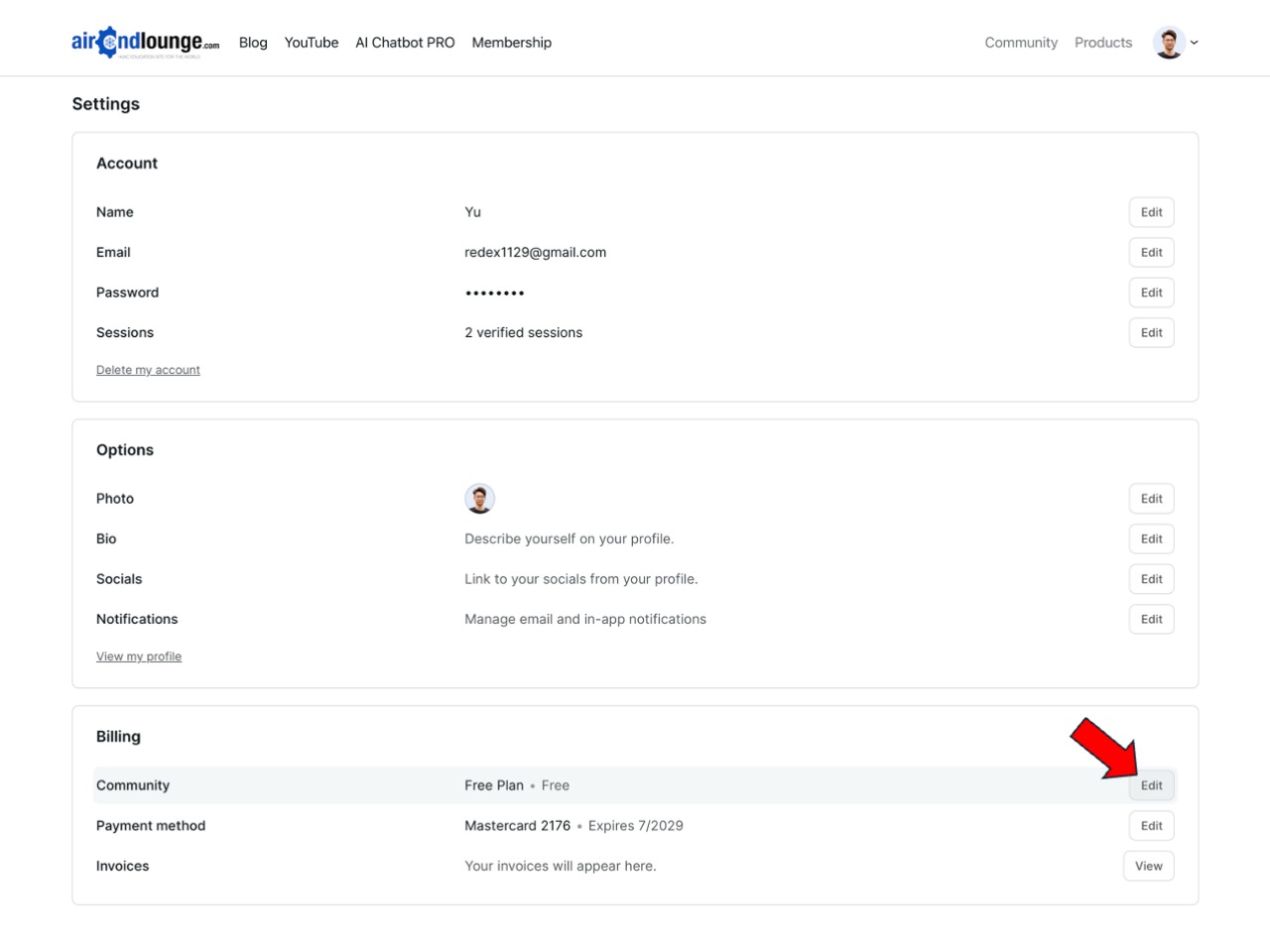Edit the Password row

1151,293
